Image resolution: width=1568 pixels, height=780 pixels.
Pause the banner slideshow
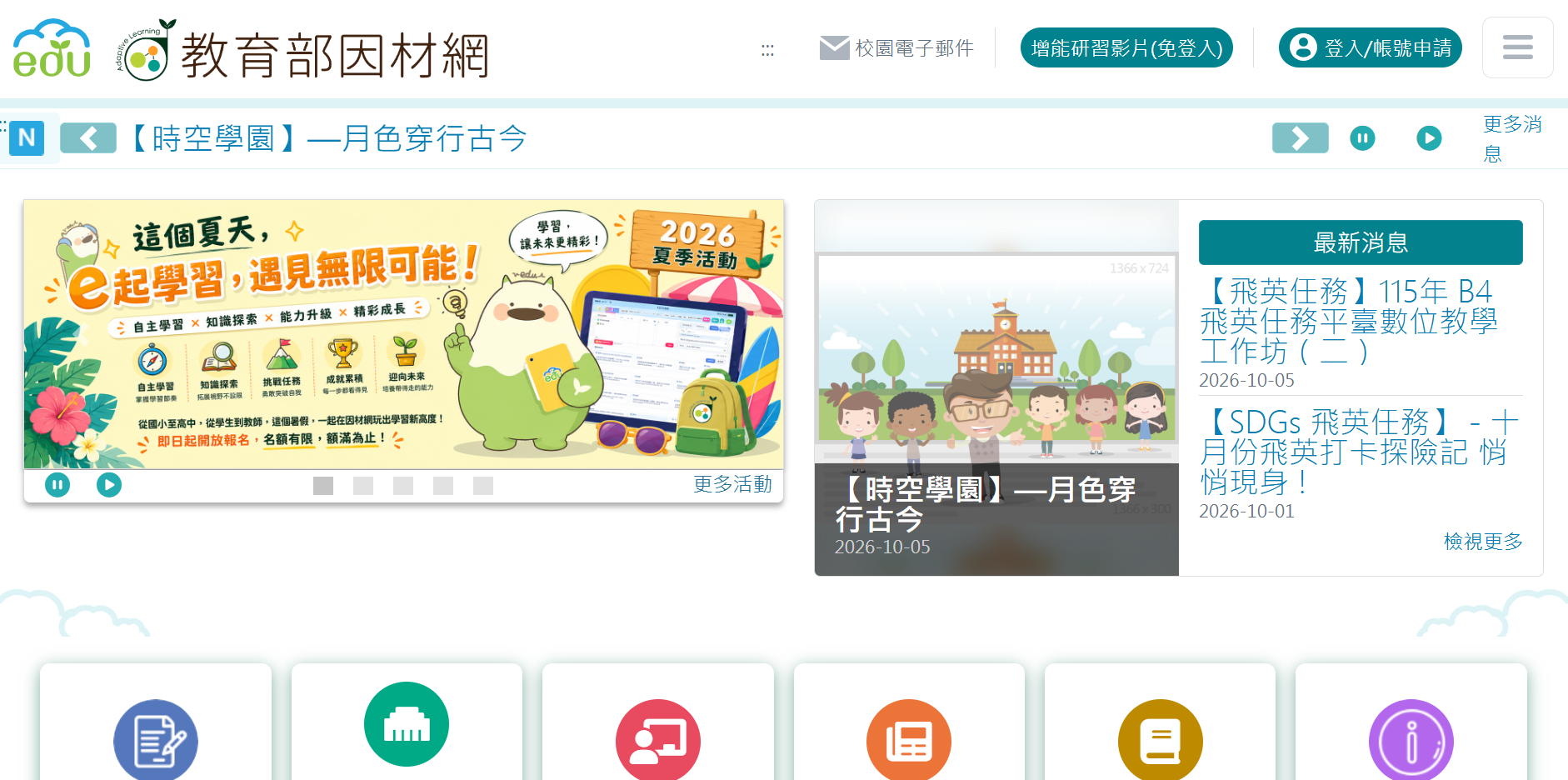pos(57,484)
